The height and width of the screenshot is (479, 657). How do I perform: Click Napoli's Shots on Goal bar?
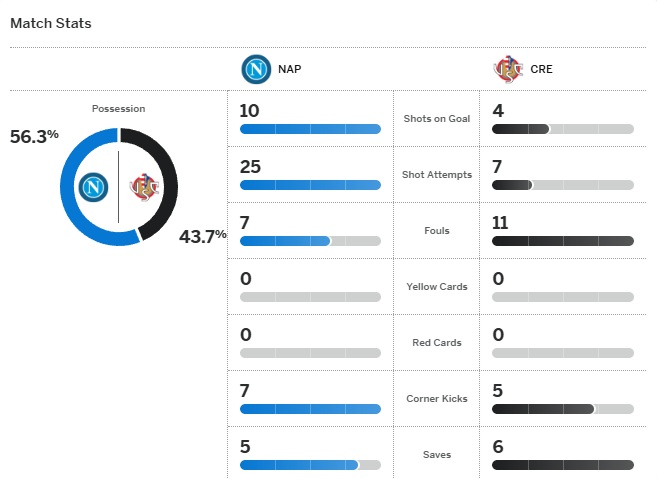pyautogui.click(x=310, y=129)
